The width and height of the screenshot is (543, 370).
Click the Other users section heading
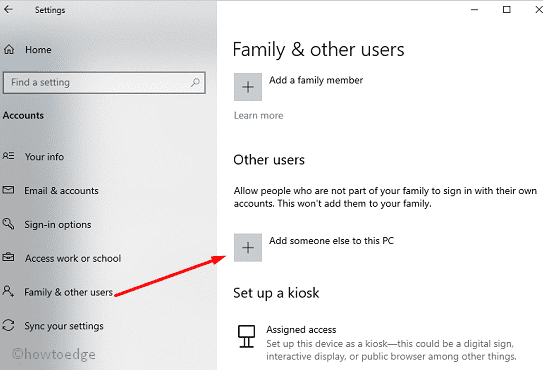269,160
